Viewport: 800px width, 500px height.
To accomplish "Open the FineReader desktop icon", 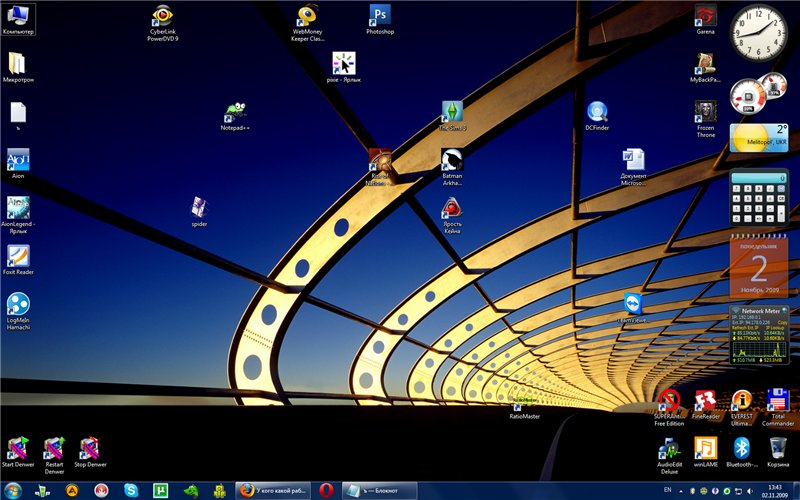I will pos(705,401).
